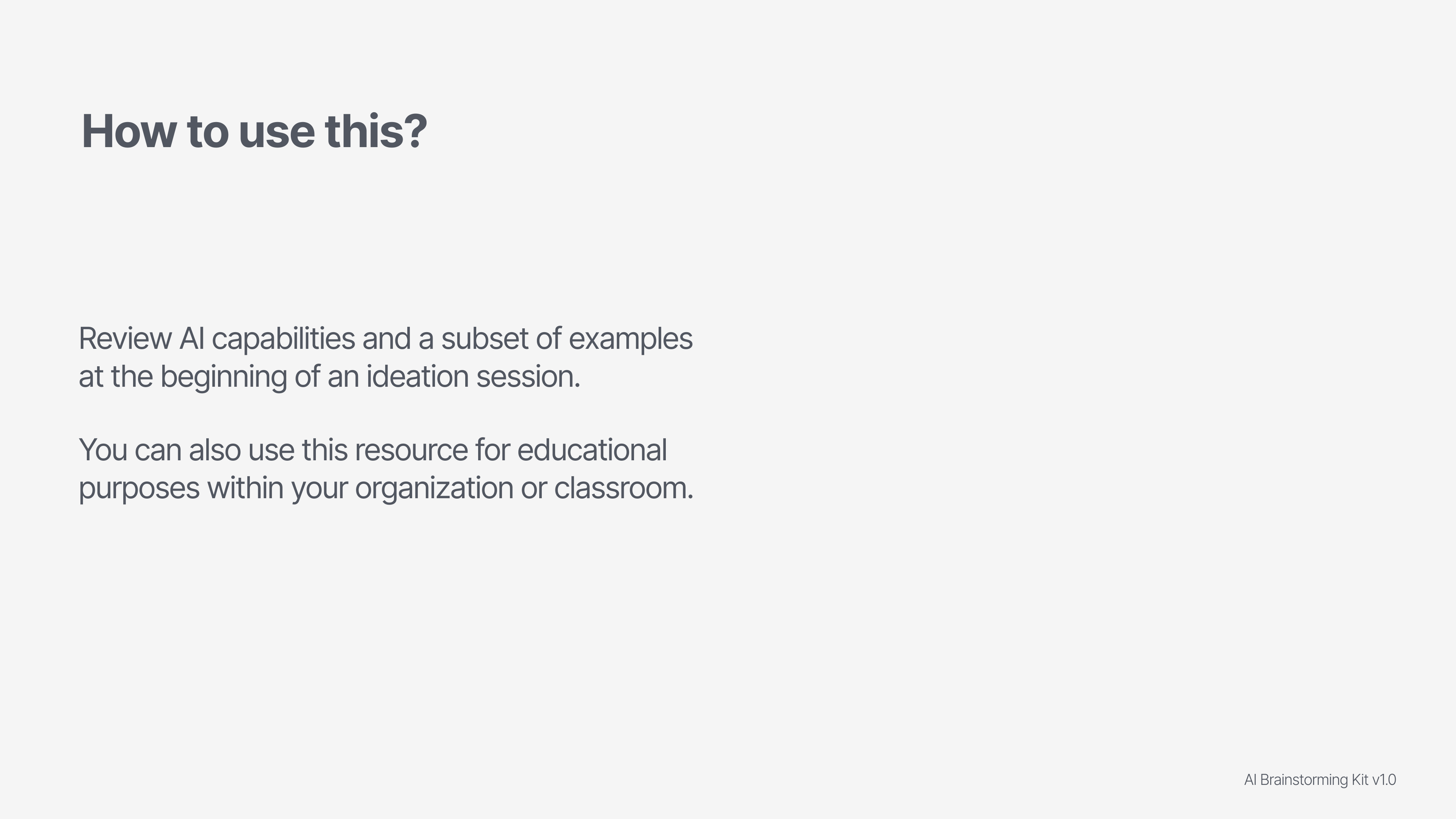Click the "How to use this?" slide title
This screenshot has height=819, width=1456.
[x=254, y=131]
